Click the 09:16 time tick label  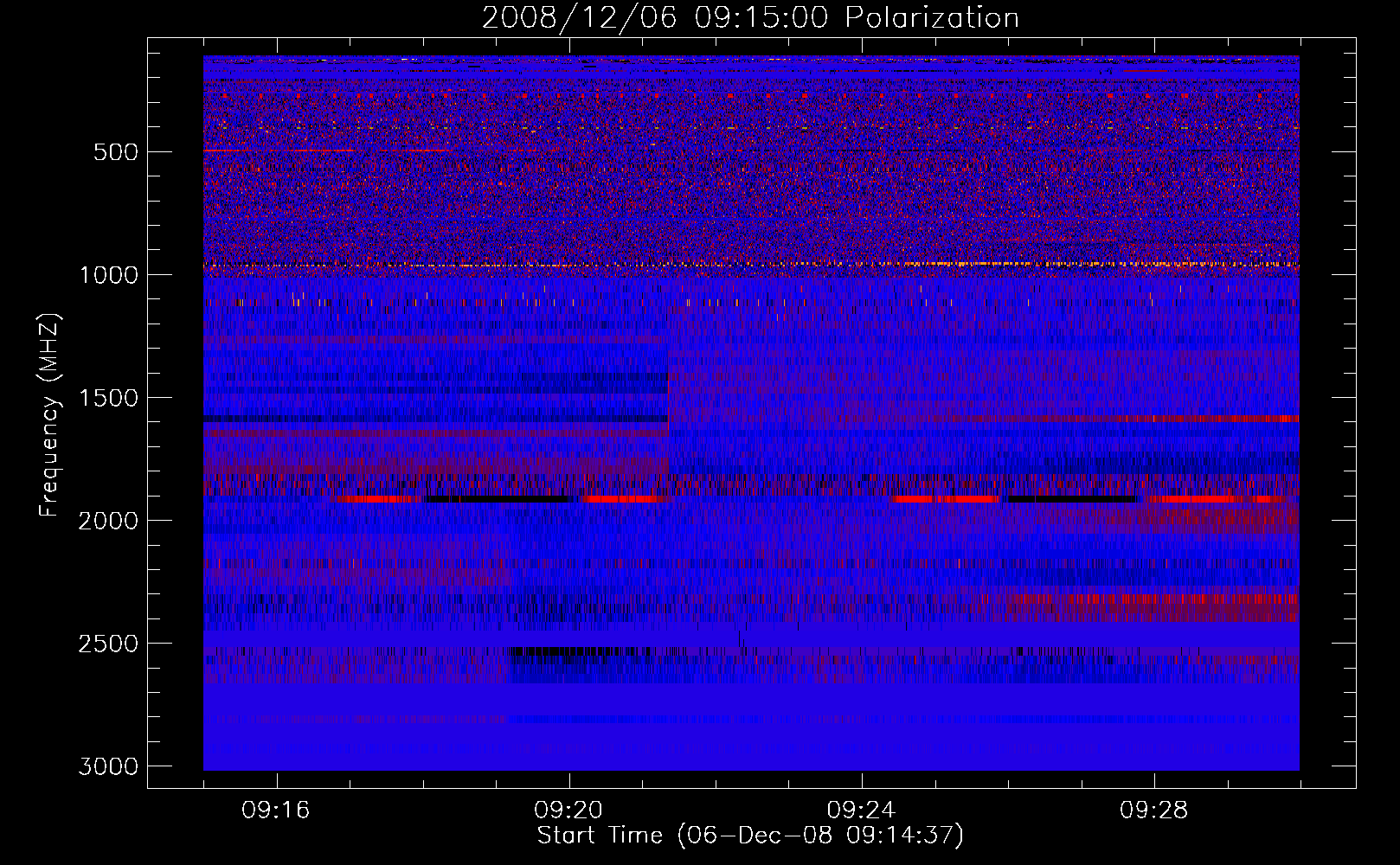[x=276, y=811]
